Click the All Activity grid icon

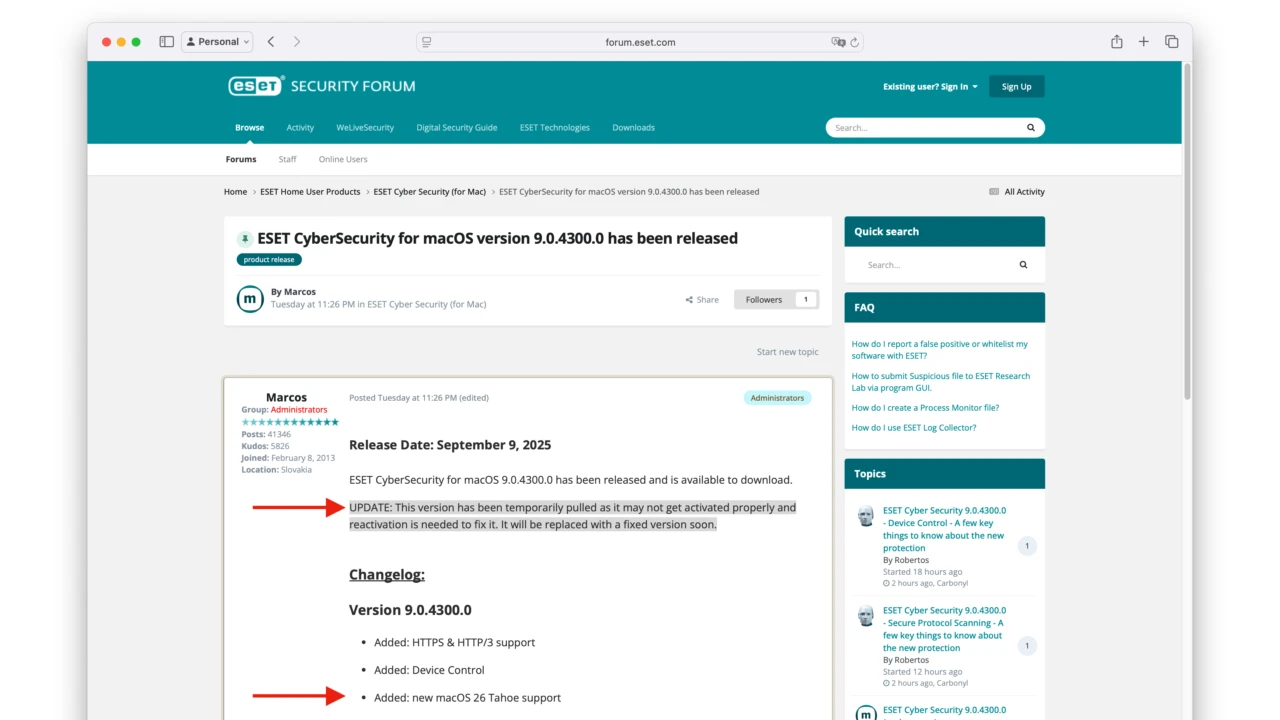[993, 191]
